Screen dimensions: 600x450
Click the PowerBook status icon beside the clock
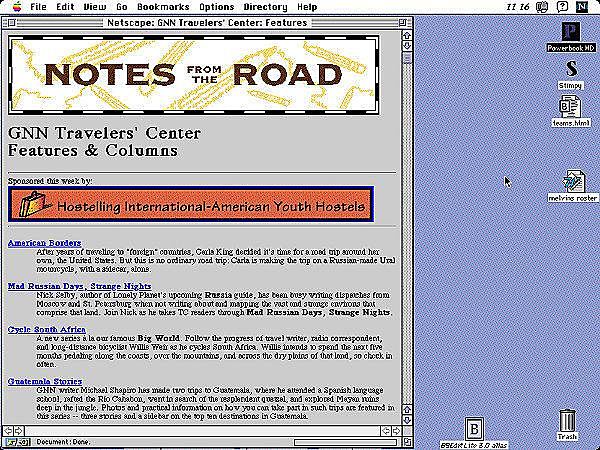(x=542, y=7)
